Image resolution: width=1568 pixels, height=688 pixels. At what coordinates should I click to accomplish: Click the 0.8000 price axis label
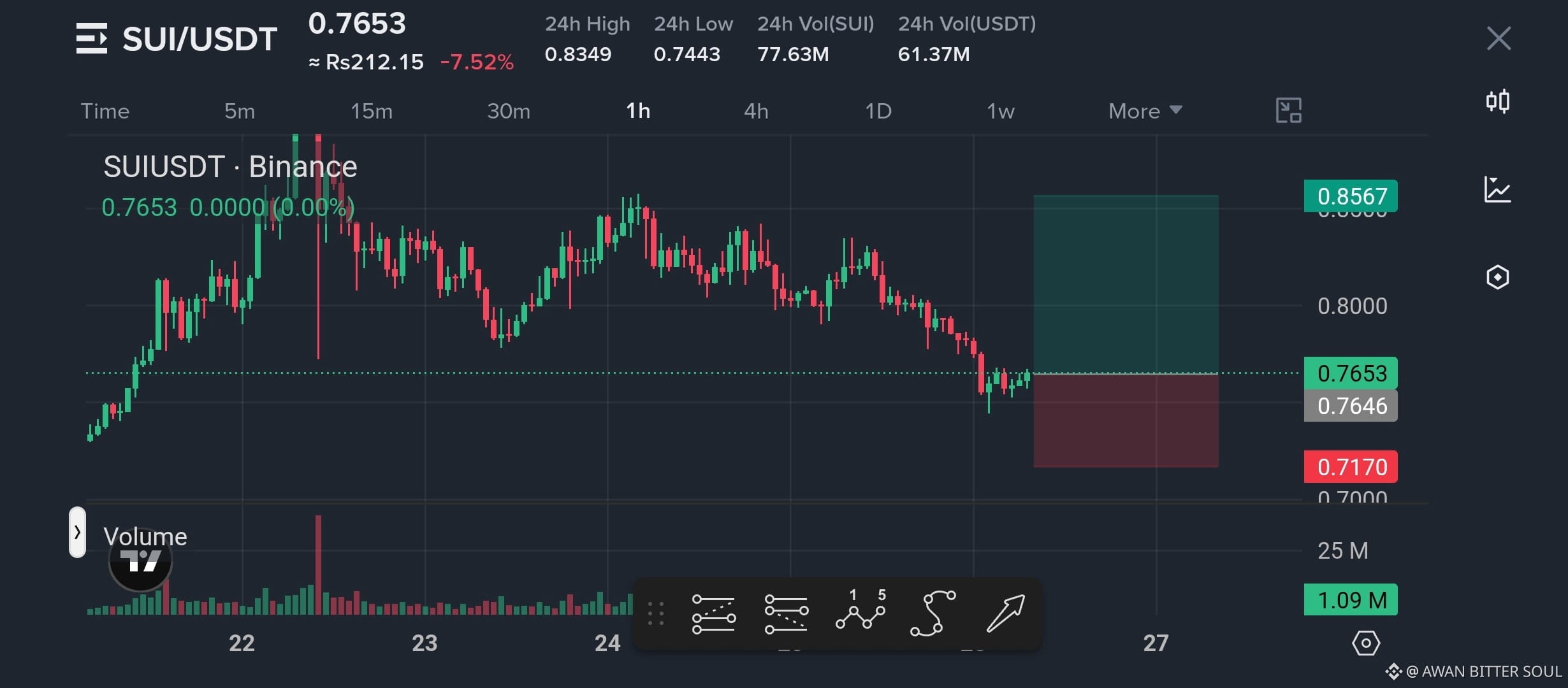[1353, 306]
